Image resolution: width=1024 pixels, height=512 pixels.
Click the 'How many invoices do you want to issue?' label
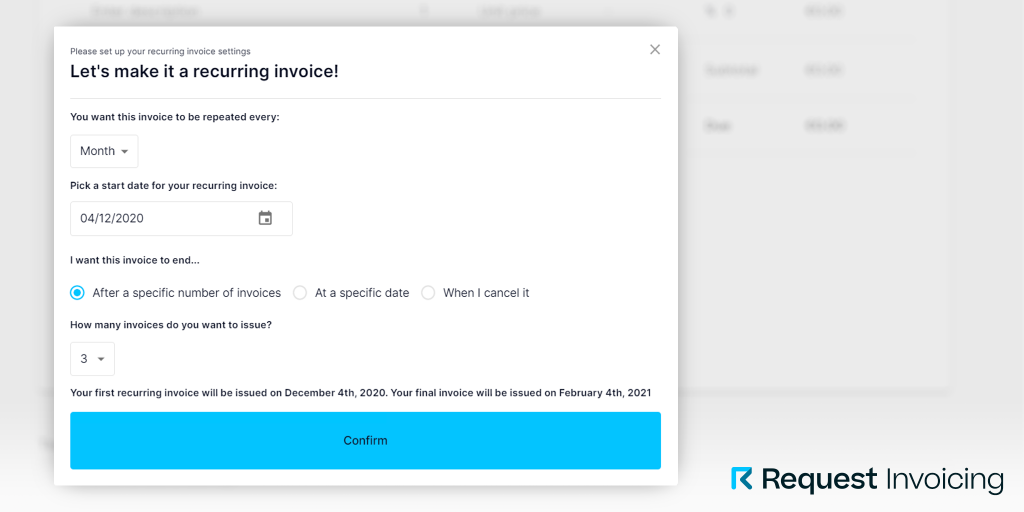click(x=171, y=325)
